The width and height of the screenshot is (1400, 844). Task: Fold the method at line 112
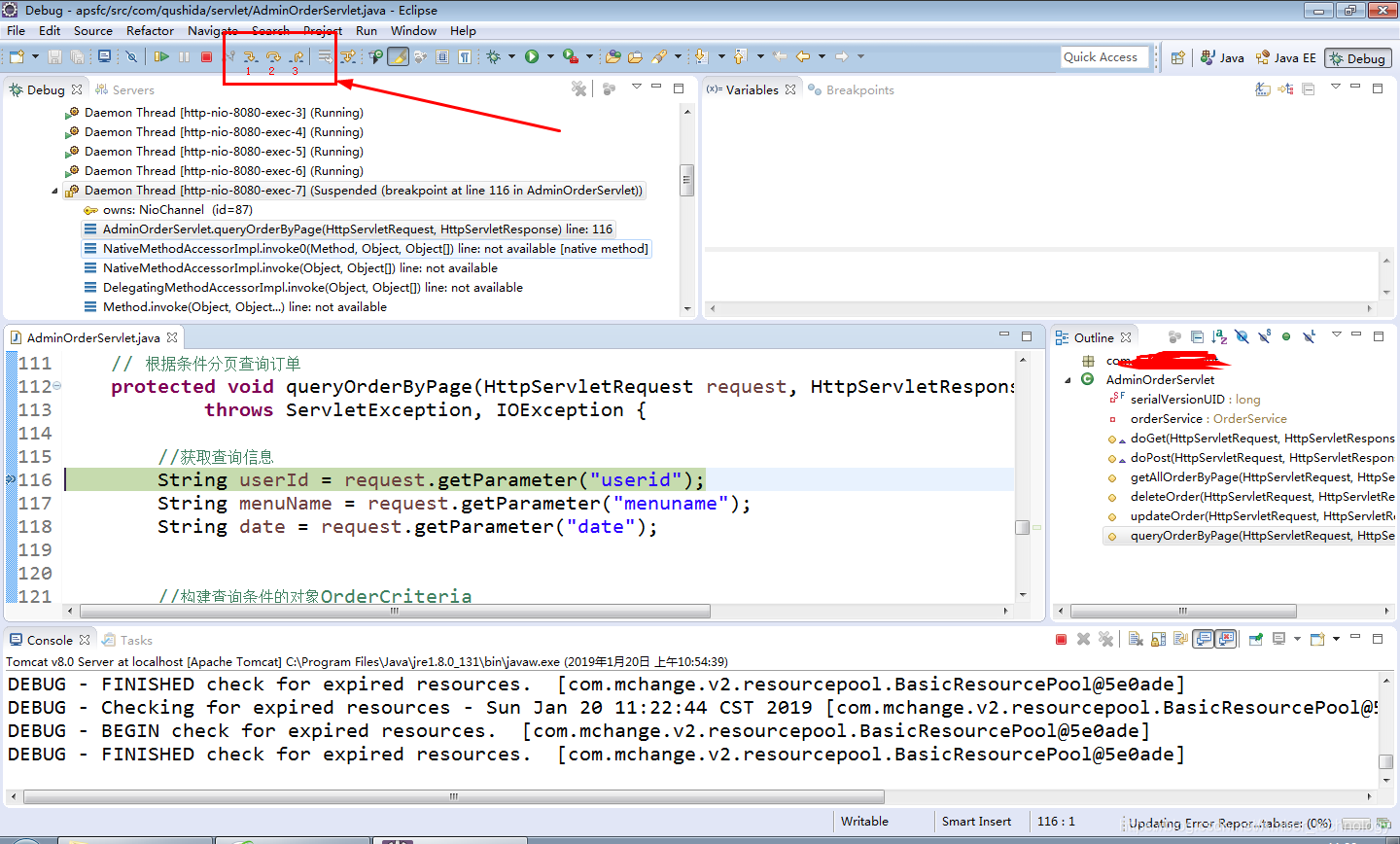[x=56, y=386]
